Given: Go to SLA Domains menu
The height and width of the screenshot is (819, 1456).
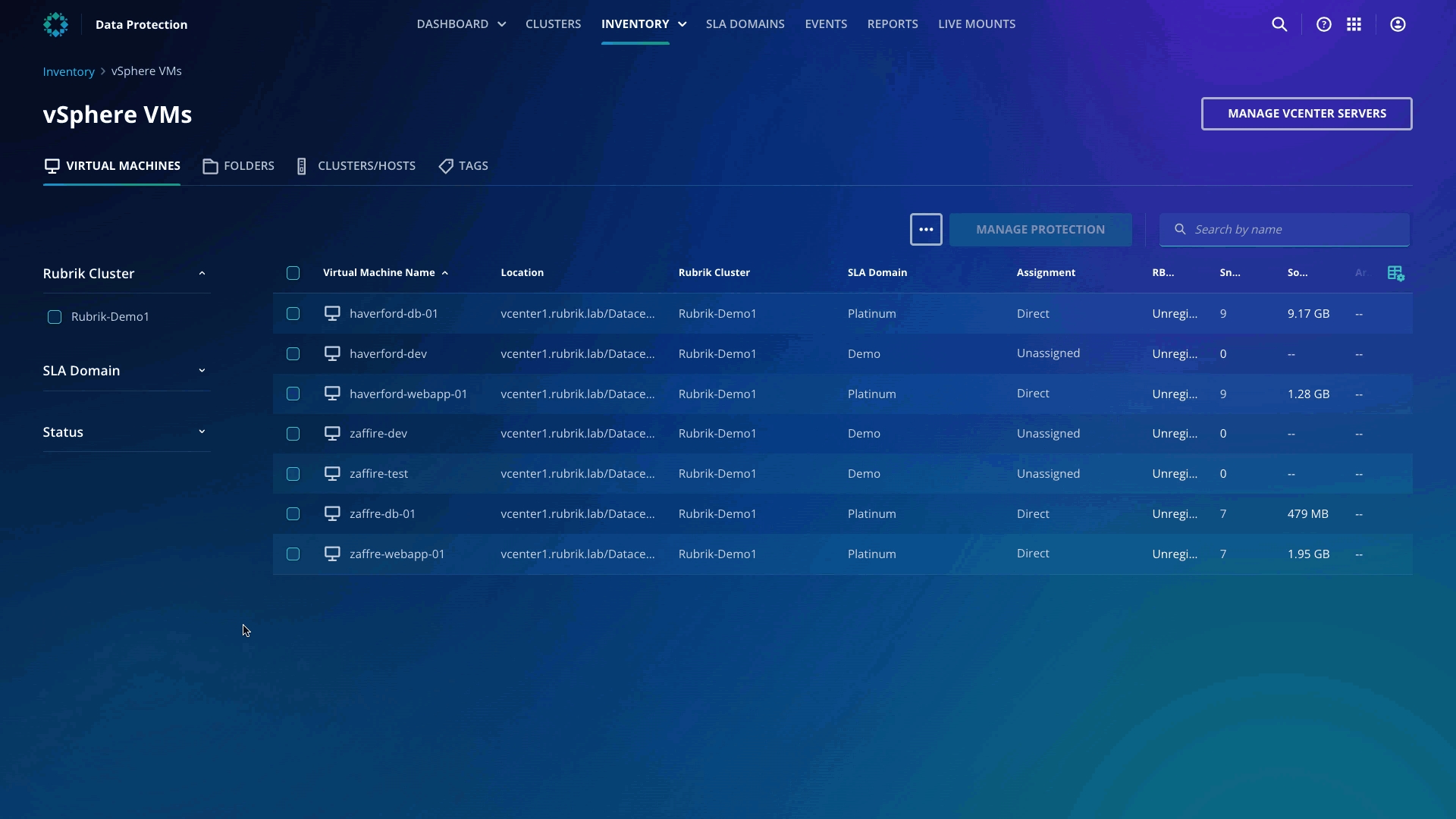Looking at the screenshot, I should point(745,24).
